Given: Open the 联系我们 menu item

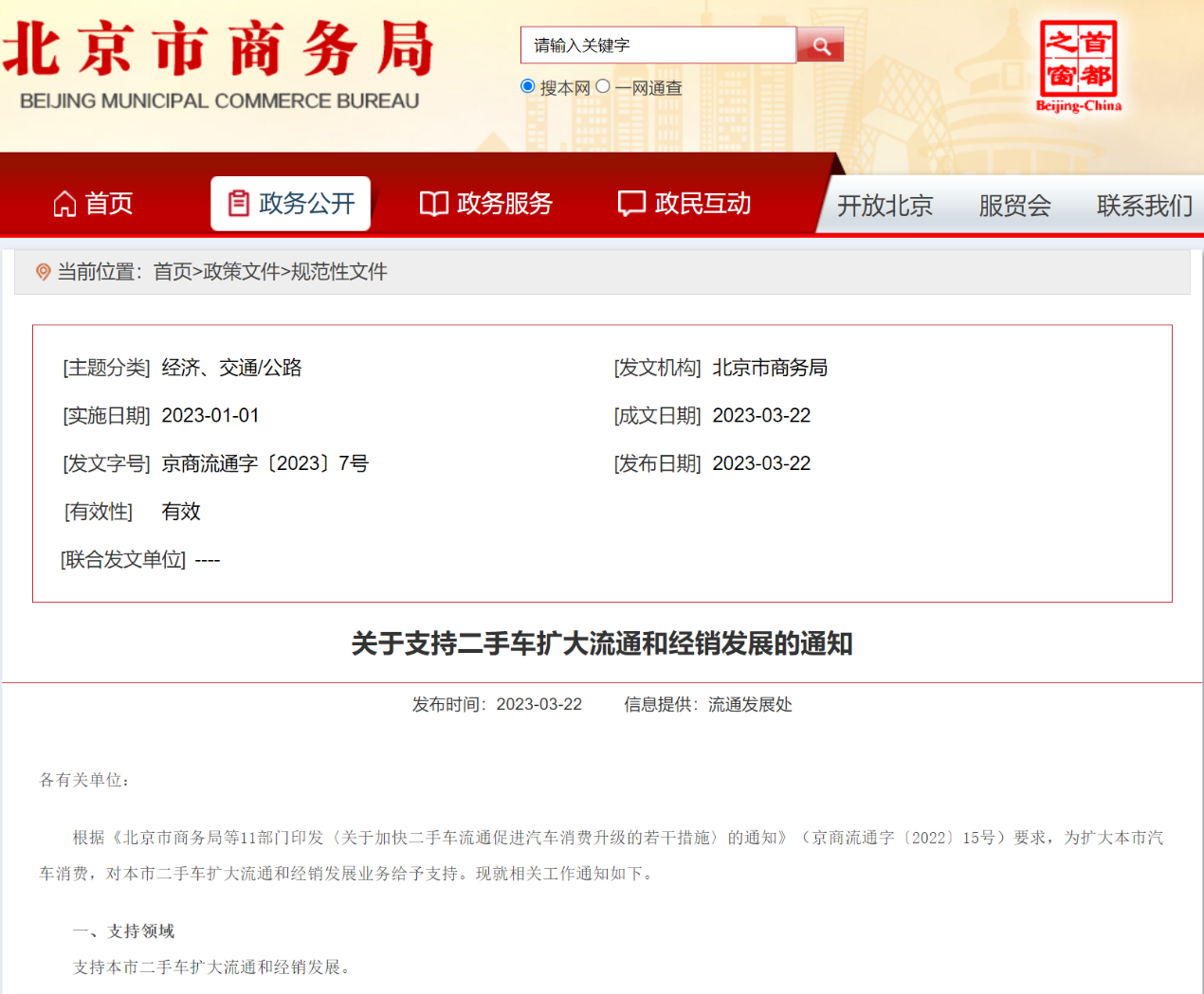Looking at the screenshot, I should pos(1144,206).
